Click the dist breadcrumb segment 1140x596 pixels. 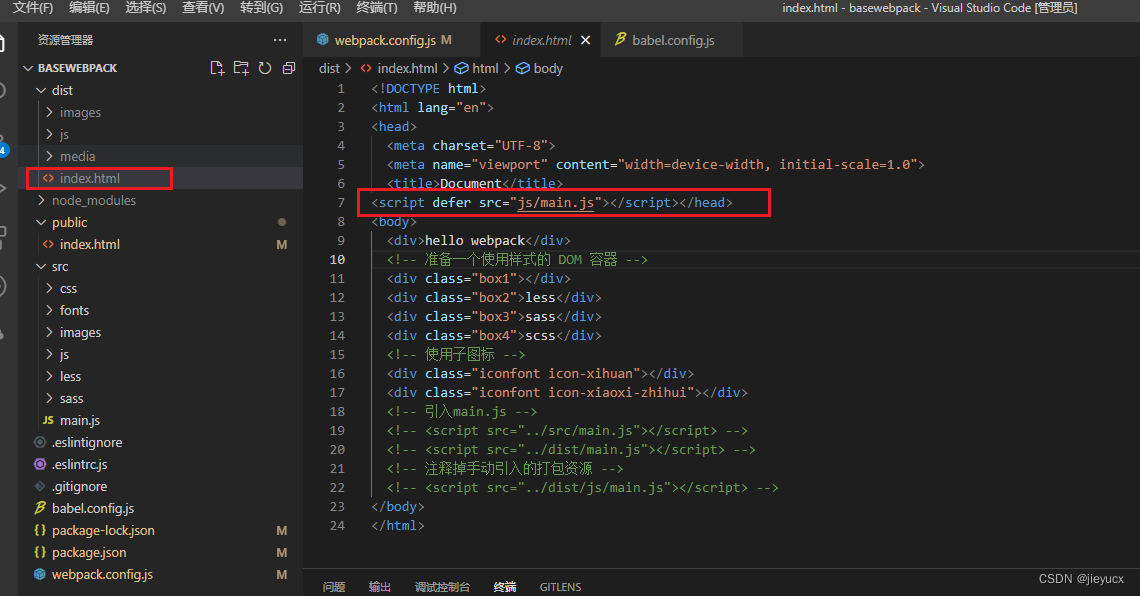[329, 68]
